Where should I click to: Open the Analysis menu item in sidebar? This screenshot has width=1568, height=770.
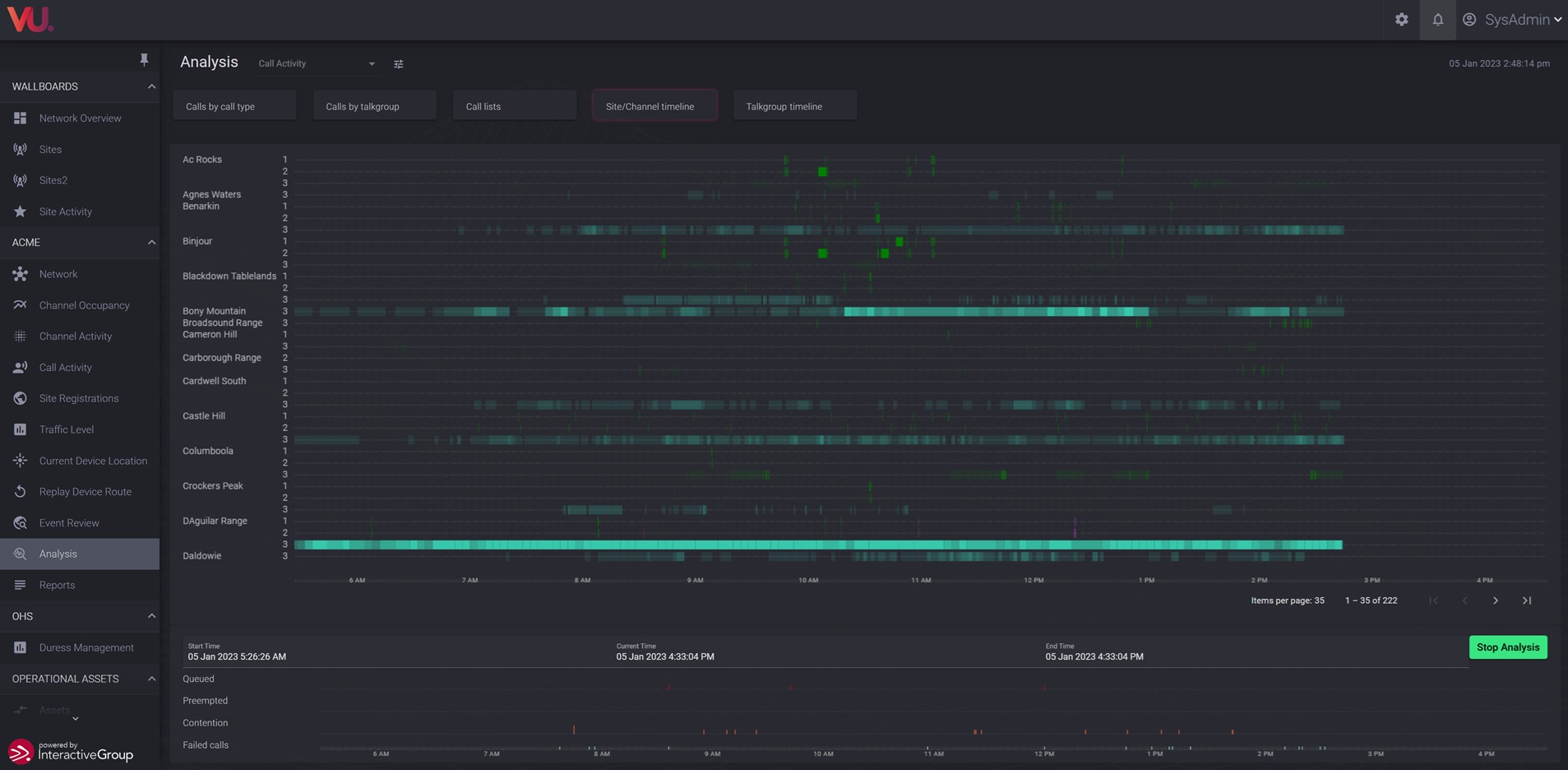pyautogui.click(x=80, y=554)
